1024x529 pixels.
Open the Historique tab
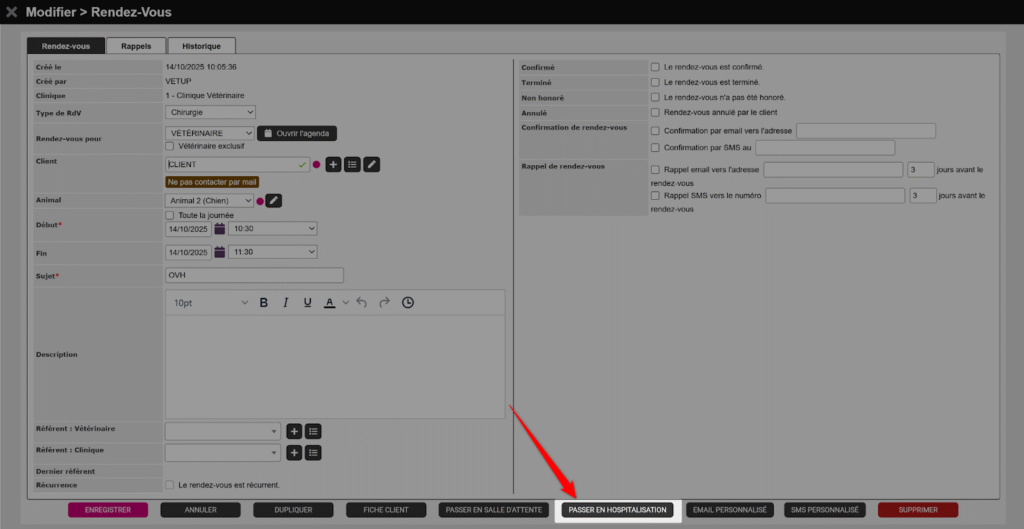pyautogui.click(x=202, y=46)
